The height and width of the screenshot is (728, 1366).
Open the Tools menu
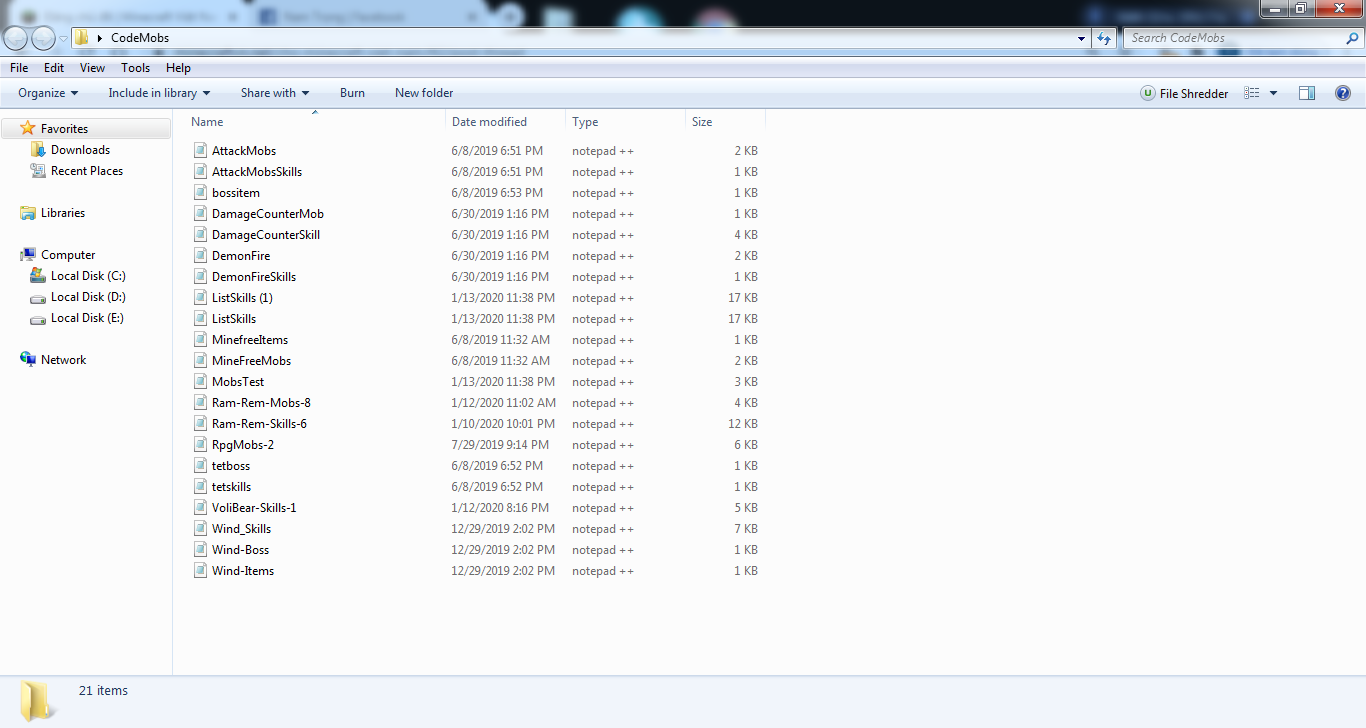pos(136,68)
